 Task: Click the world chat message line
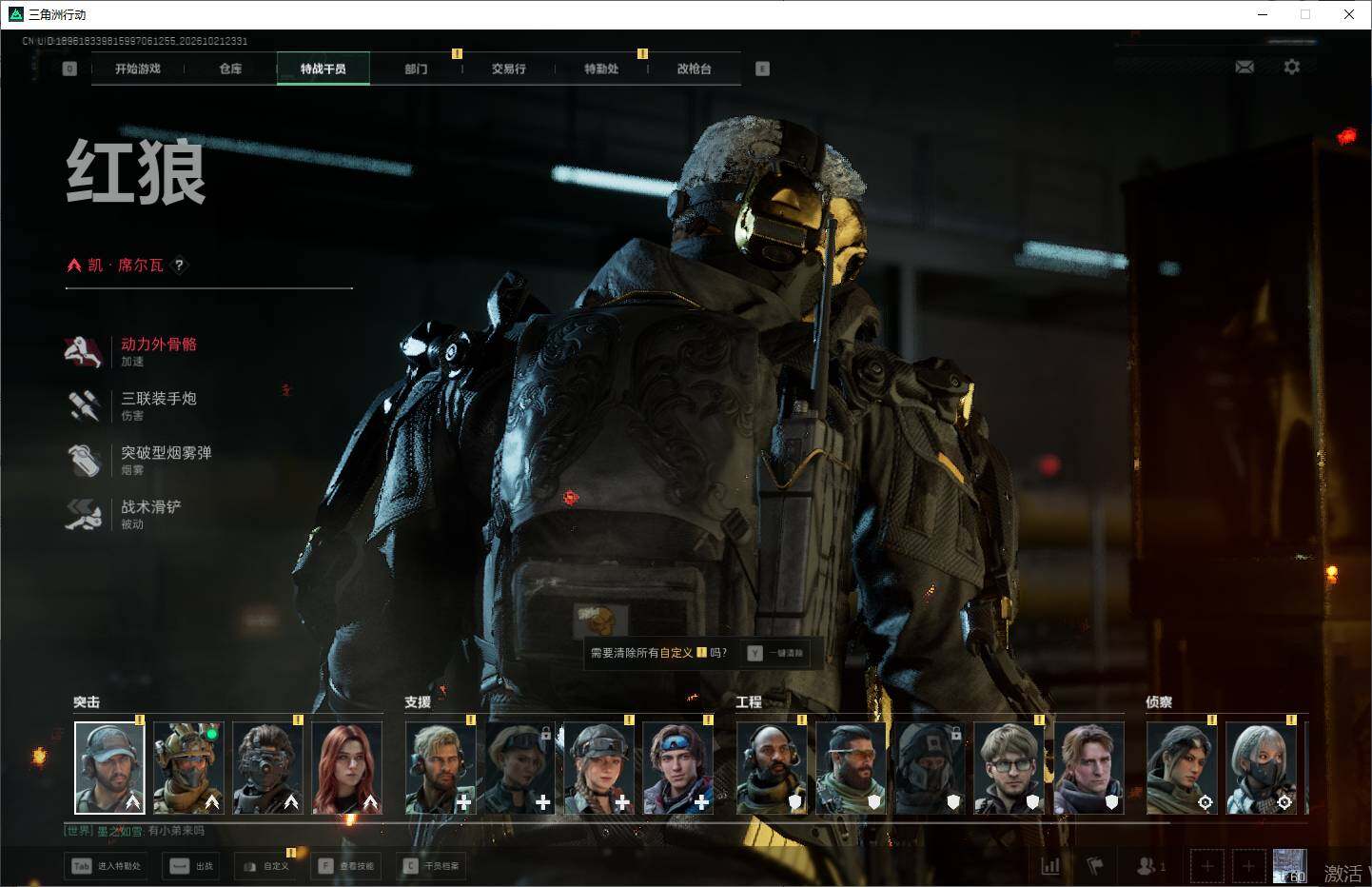(134, 831)
